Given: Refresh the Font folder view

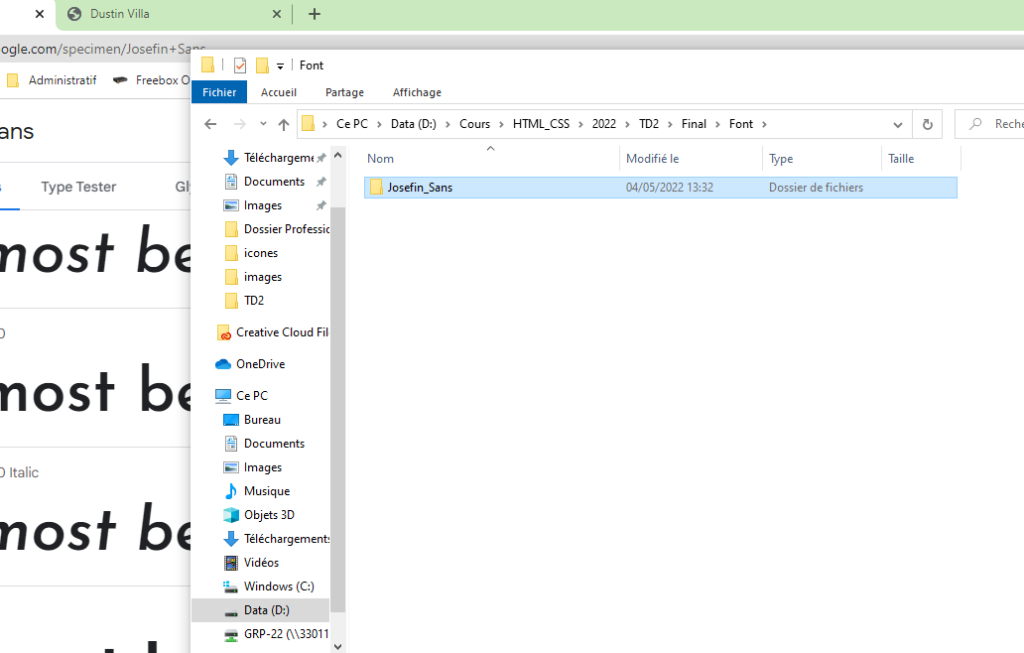Looking at the screenshot, I should (927, 124).
